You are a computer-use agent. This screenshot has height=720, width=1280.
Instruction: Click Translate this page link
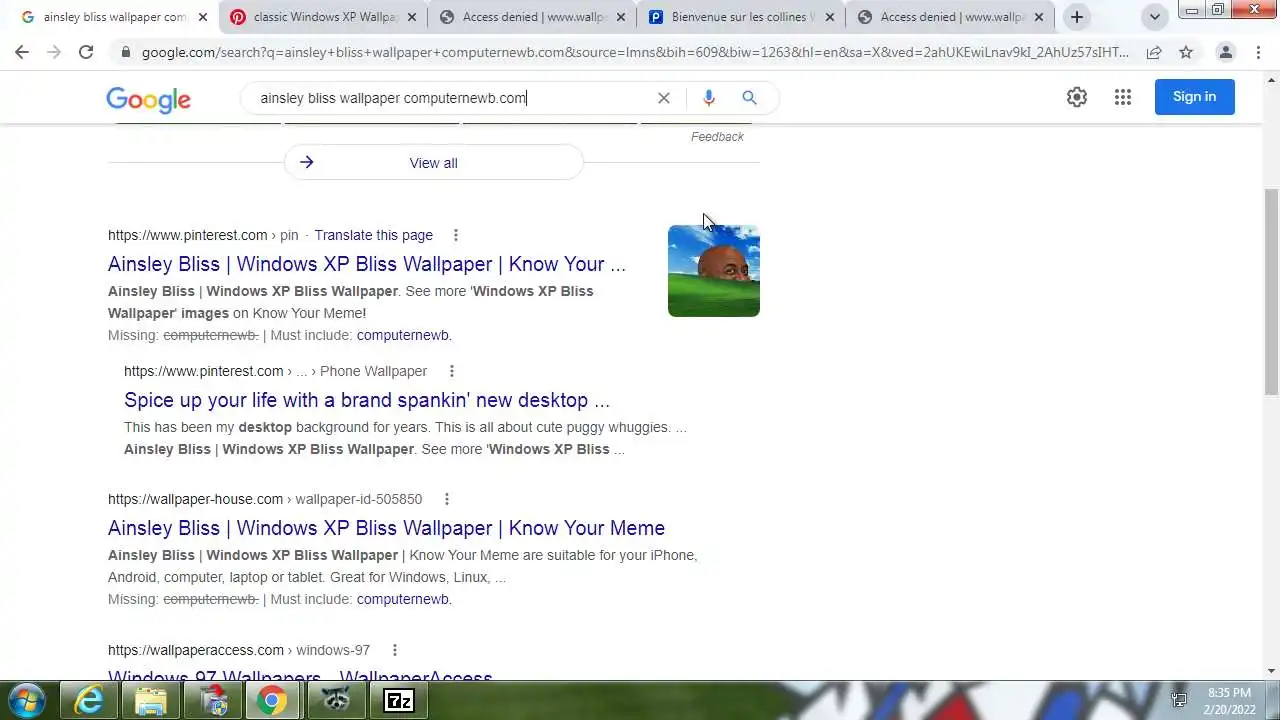click(374, 235)
